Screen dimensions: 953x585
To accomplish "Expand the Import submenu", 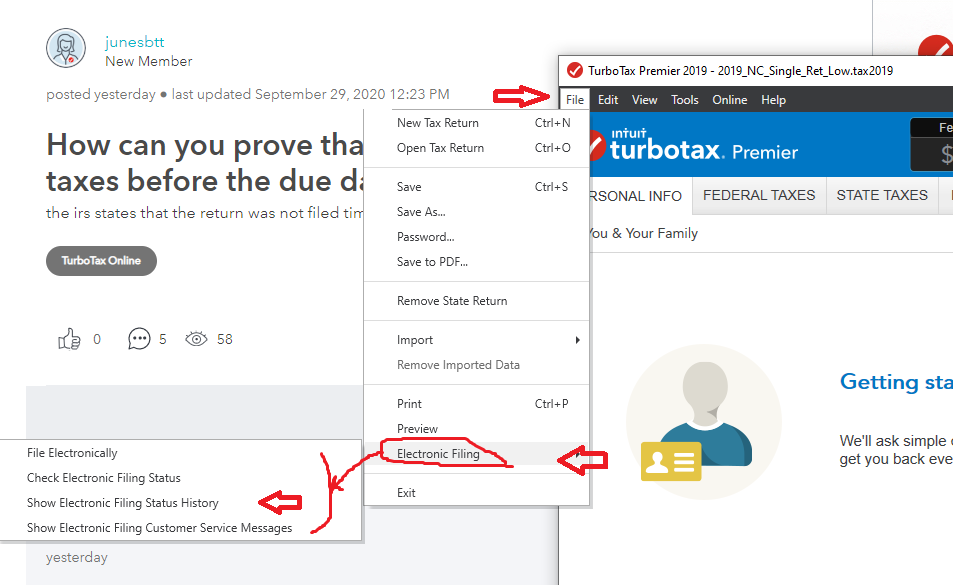I will tap(476, 340).
